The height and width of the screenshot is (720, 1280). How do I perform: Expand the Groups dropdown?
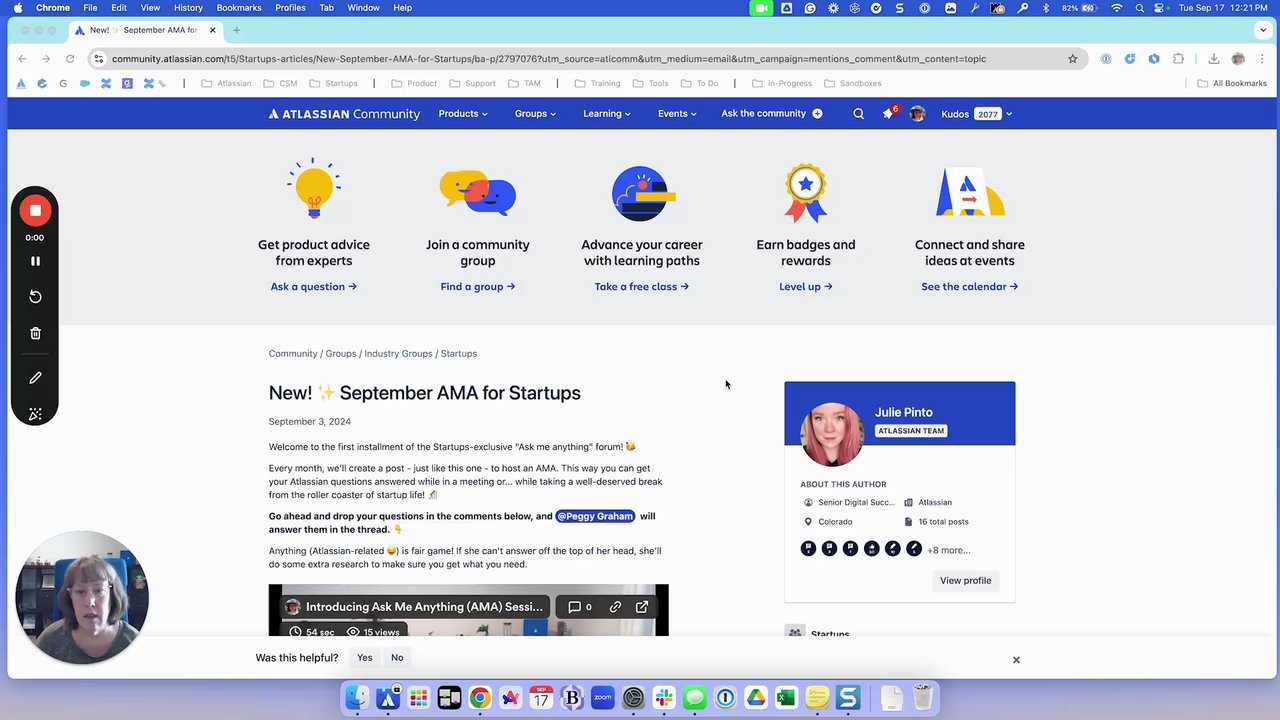tap(535, 114)
